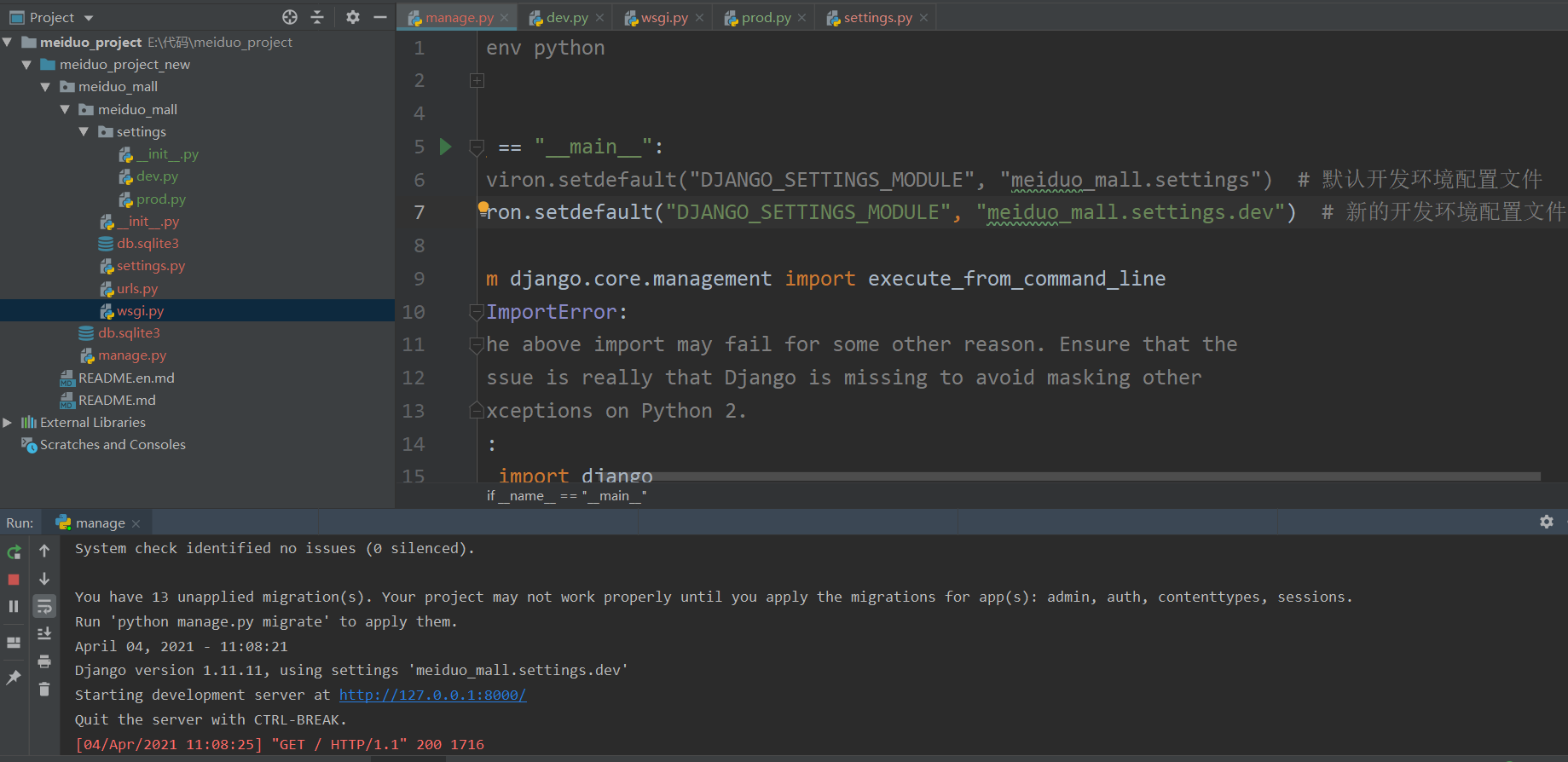Click the Rerun manage icon
Image resolution: width=1568 pixels, height=762 pixels.
[x=14, y=552]
